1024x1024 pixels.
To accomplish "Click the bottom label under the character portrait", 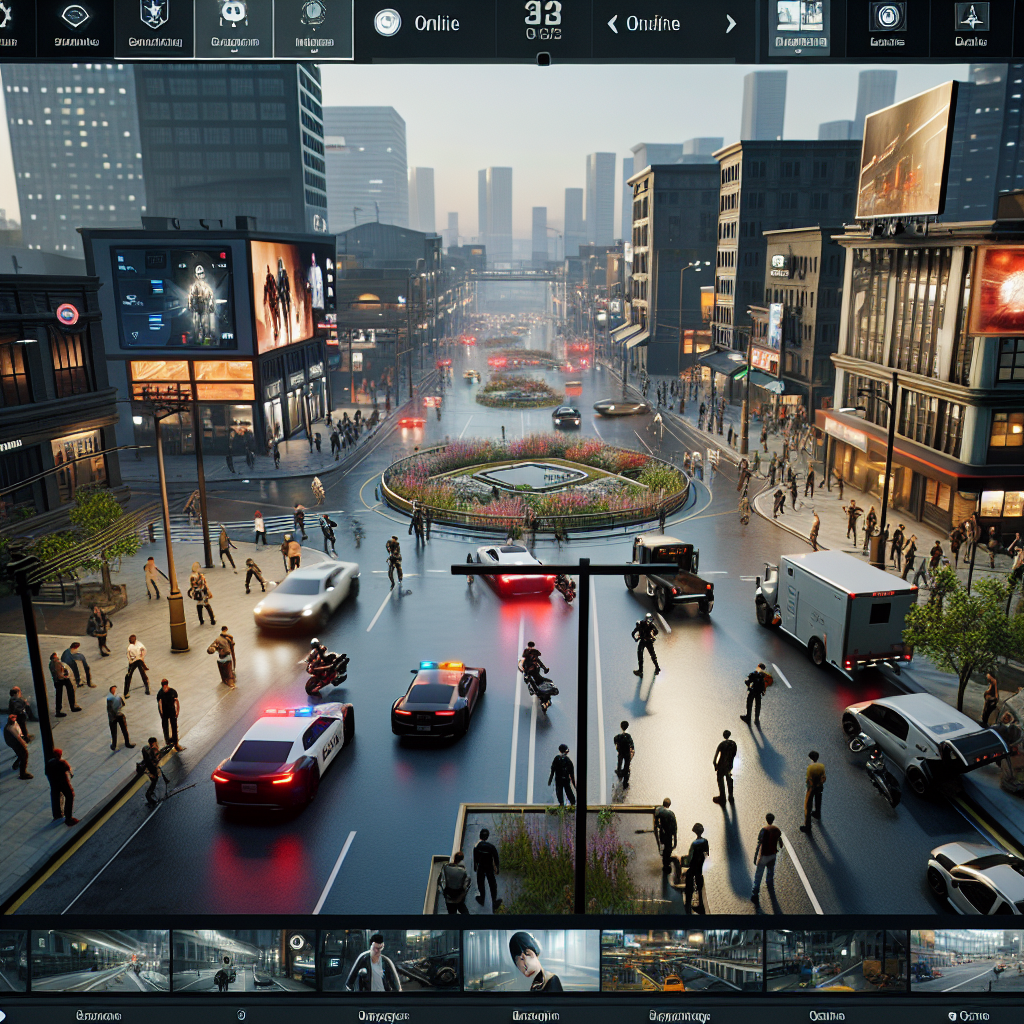I will (x=535, y=1015).
